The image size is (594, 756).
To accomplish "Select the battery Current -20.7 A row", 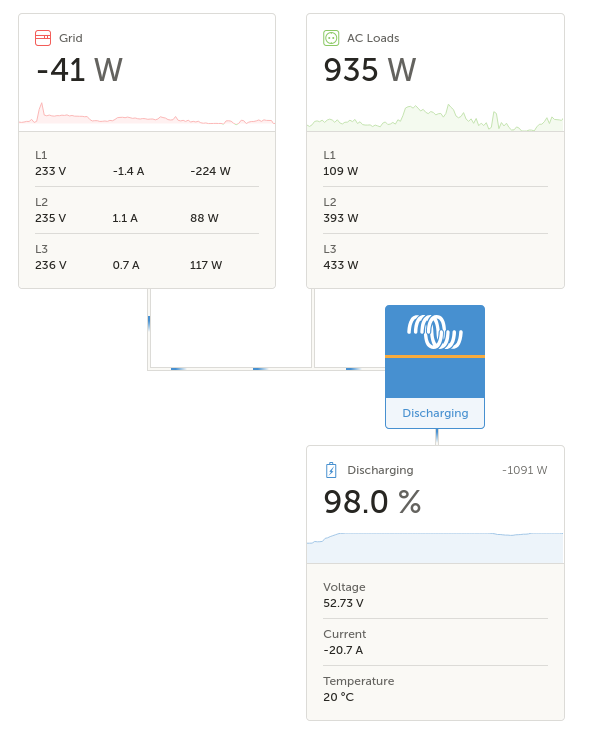I will (x=435, y=642).
